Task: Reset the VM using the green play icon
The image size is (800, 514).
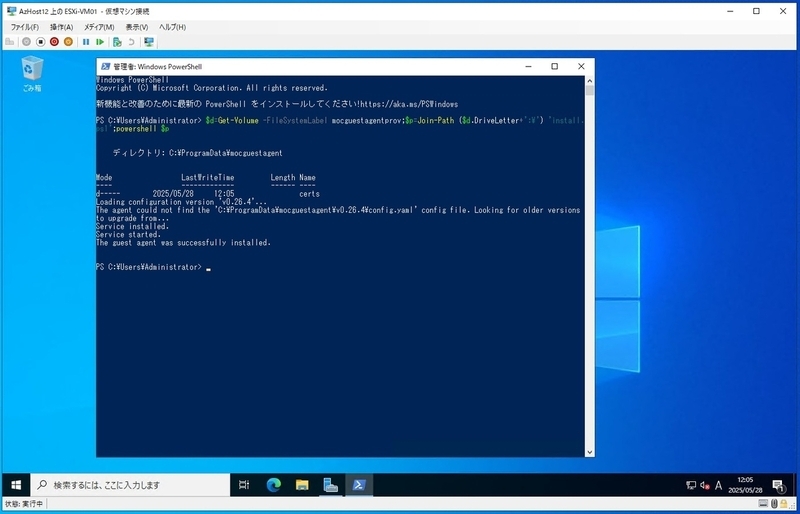Action: pyautogui.click(x=100, y=42)
